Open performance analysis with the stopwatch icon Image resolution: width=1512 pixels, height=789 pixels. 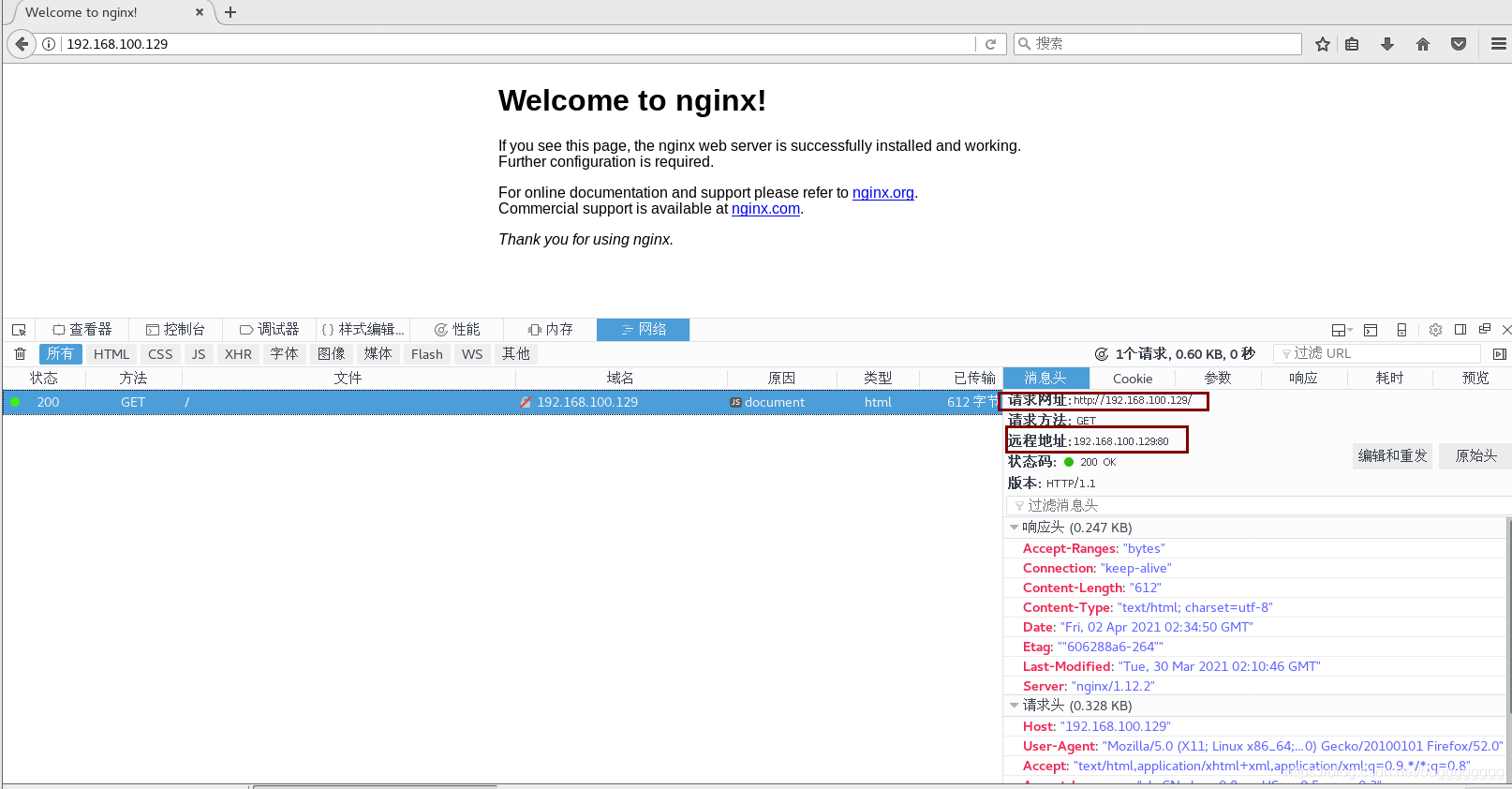[1102, 354]
